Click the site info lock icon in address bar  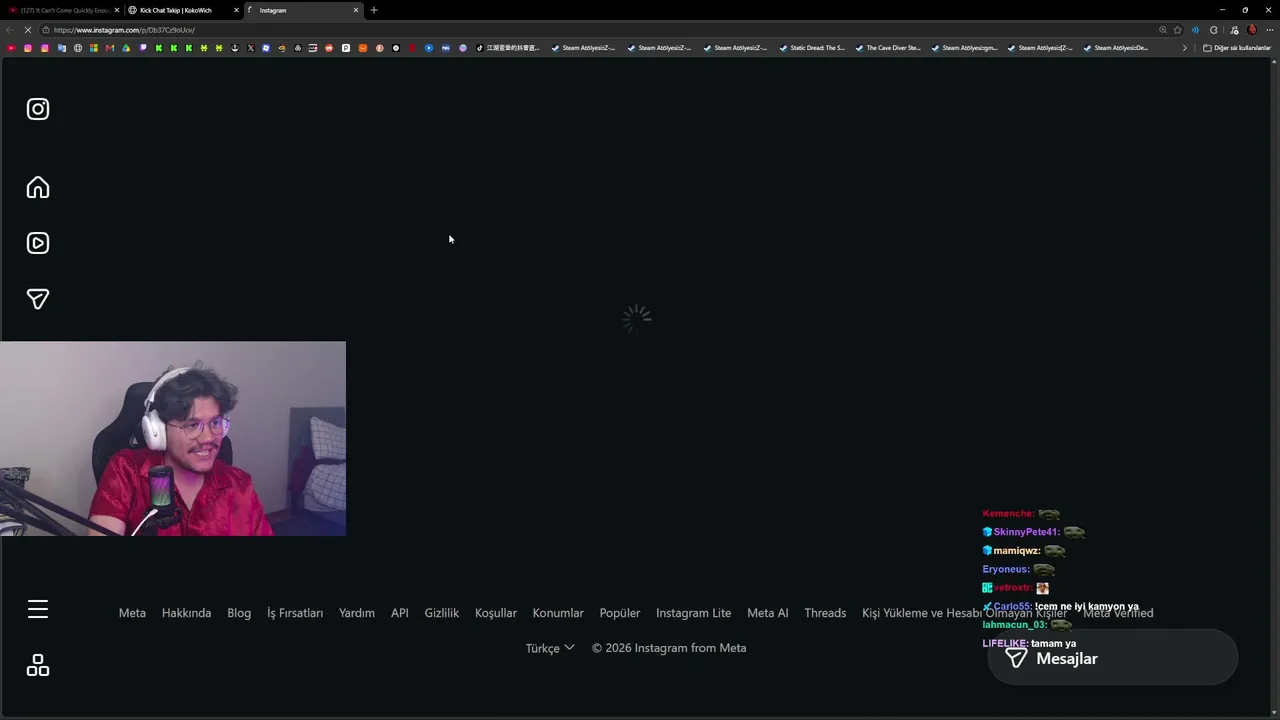click(x=45, y=30)
